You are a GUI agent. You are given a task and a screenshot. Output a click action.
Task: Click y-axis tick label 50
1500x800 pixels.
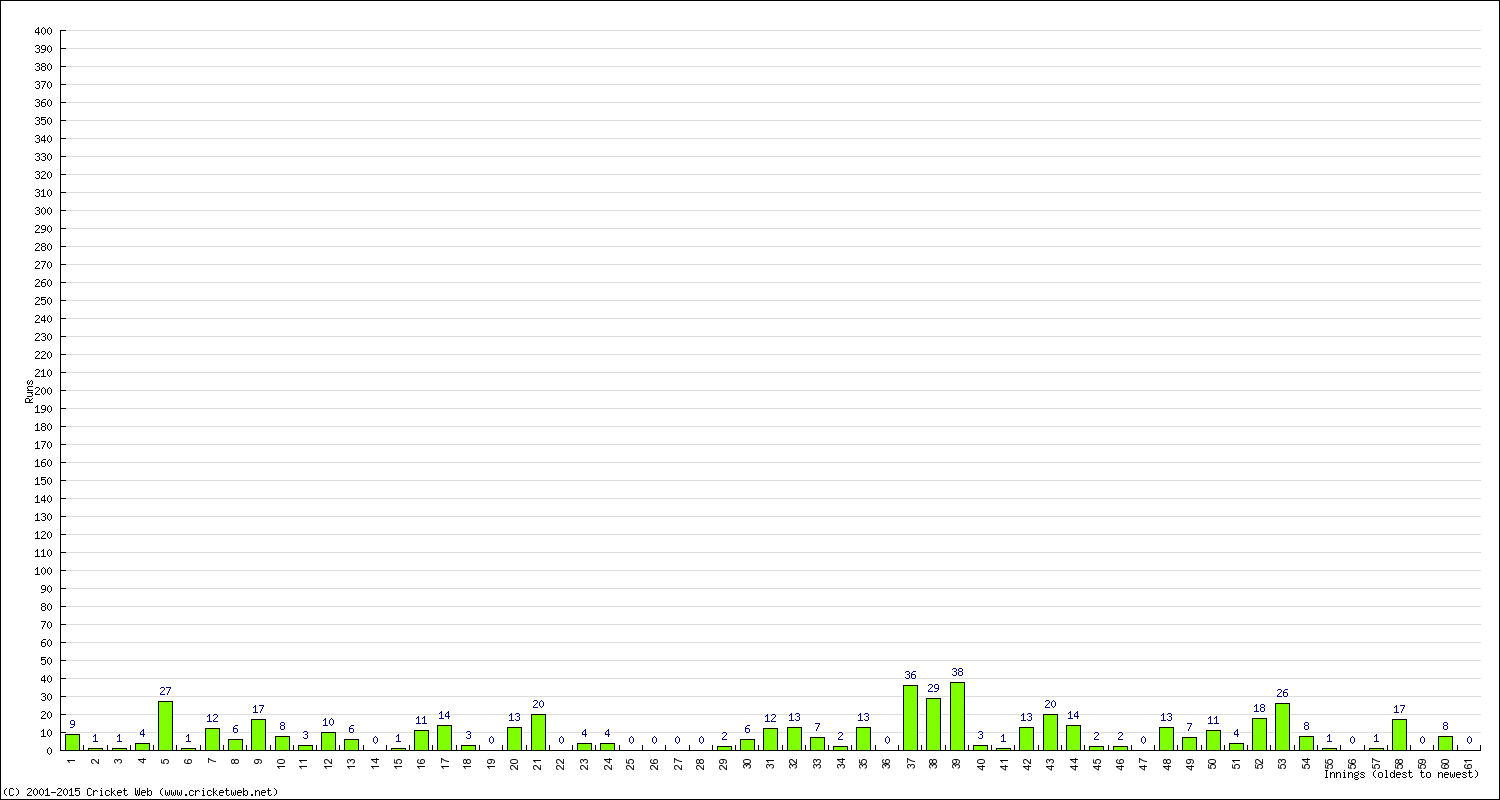[x=46, y=661]
